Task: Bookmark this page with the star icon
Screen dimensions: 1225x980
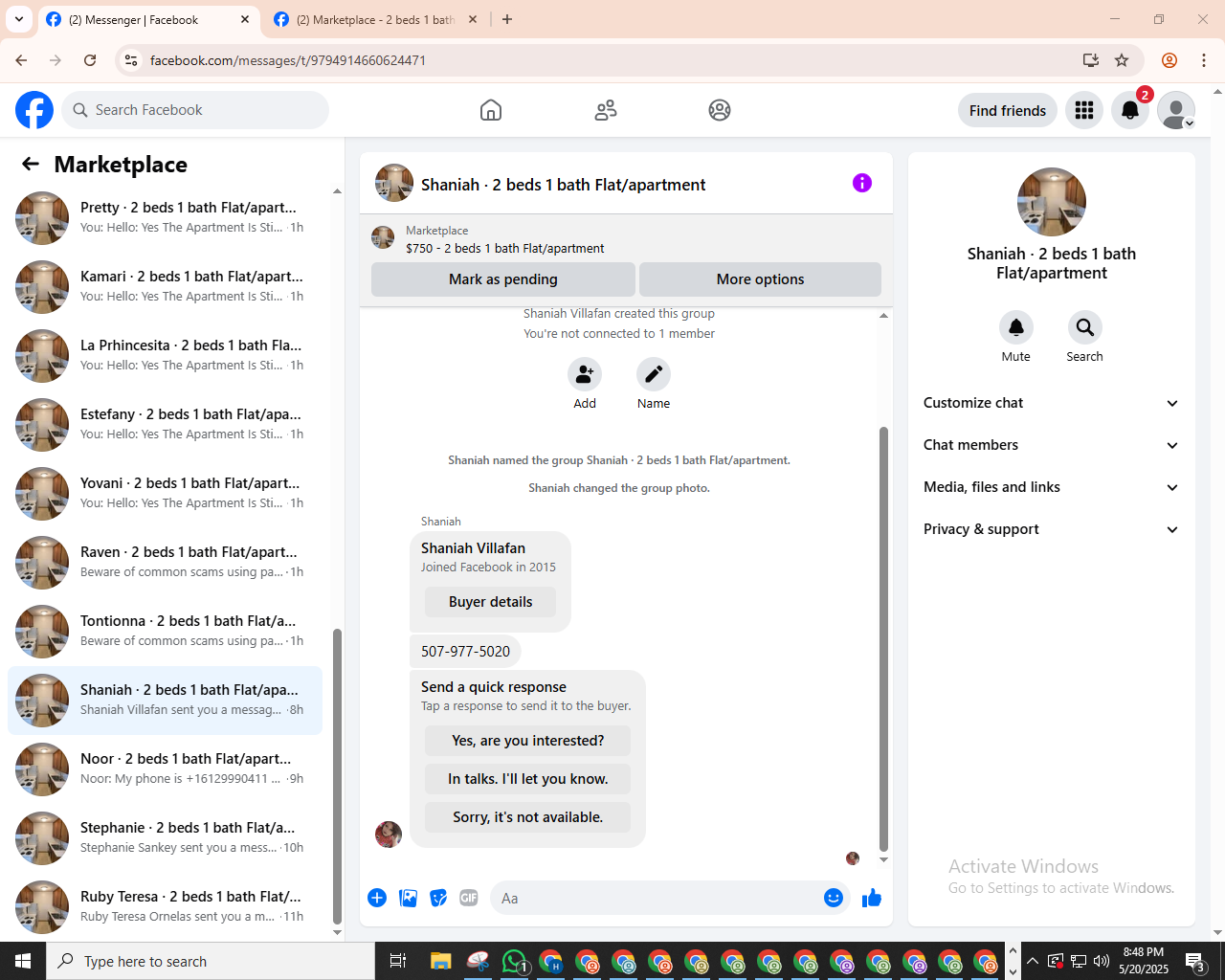Action: (1122, 60)
